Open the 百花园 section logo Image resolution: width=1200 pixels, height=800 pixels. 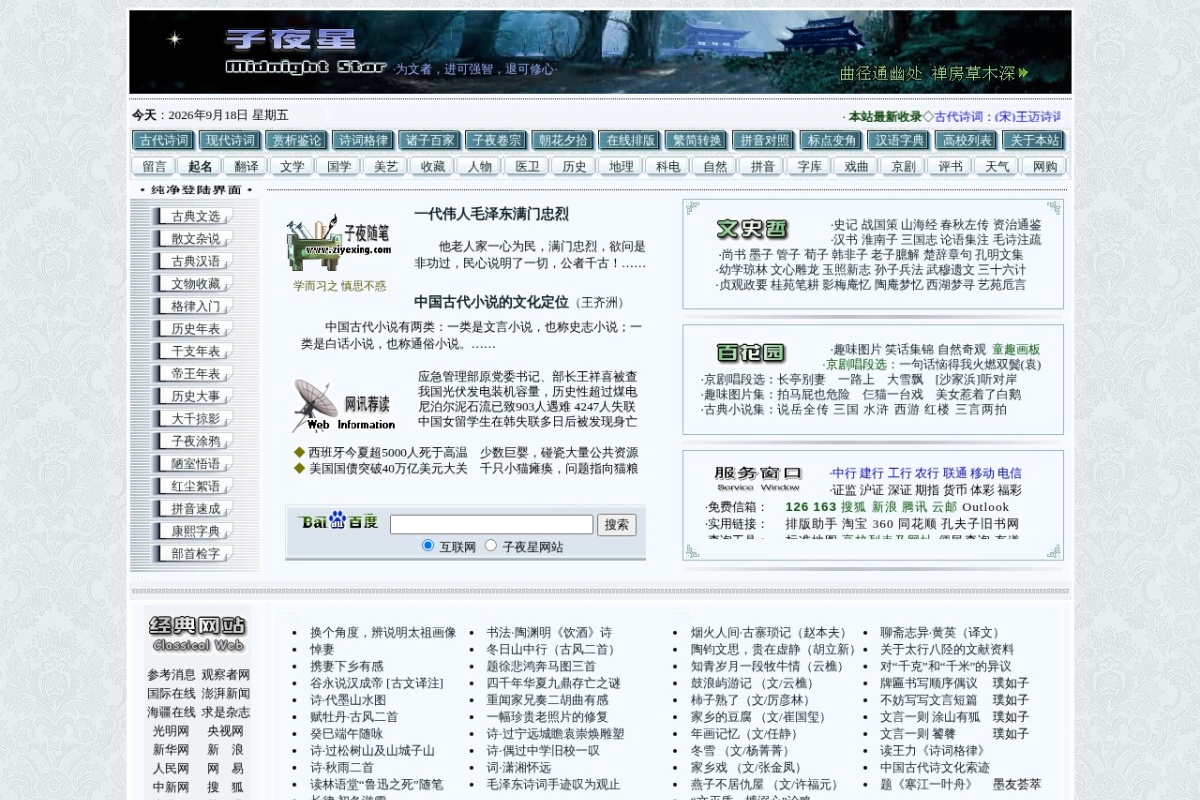(752, 353)
